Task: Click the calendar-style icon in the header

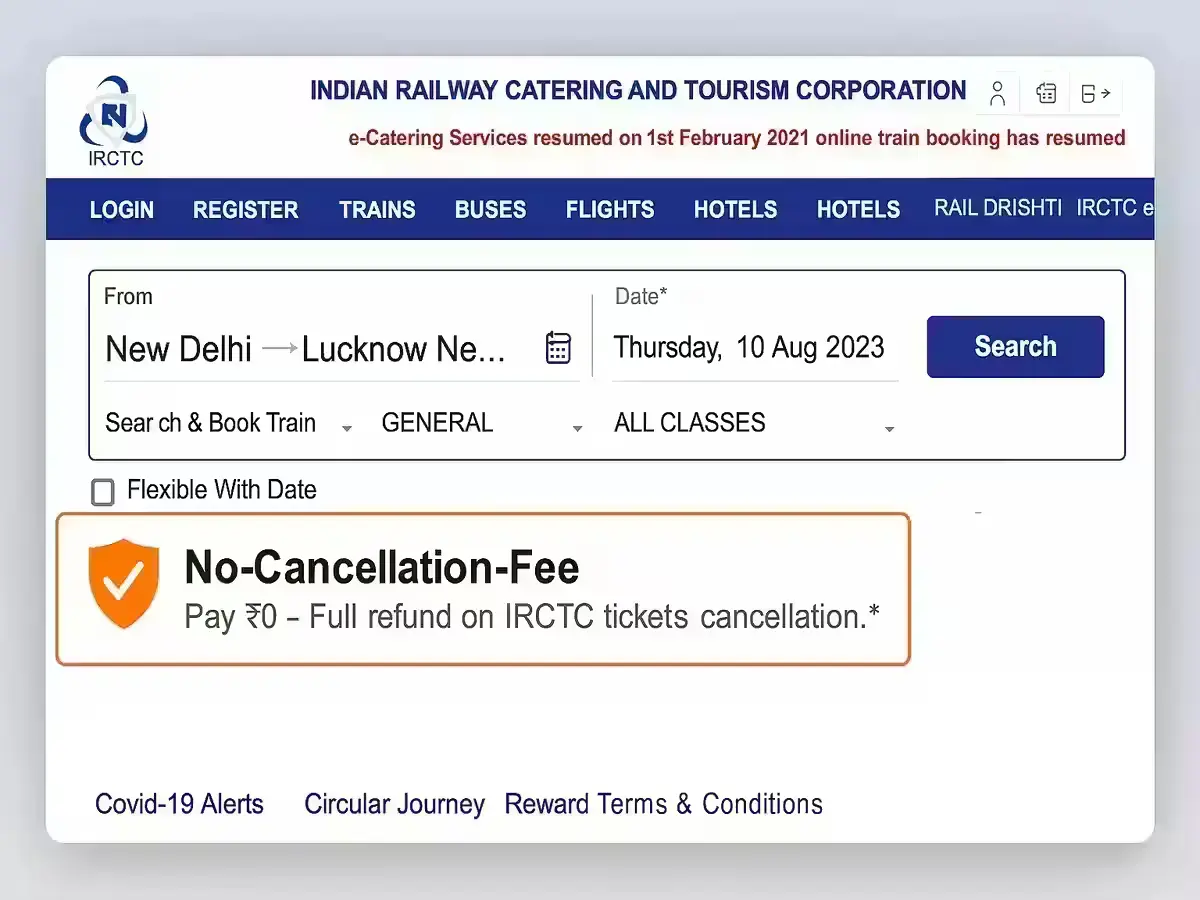Action: pos(1046,94)
